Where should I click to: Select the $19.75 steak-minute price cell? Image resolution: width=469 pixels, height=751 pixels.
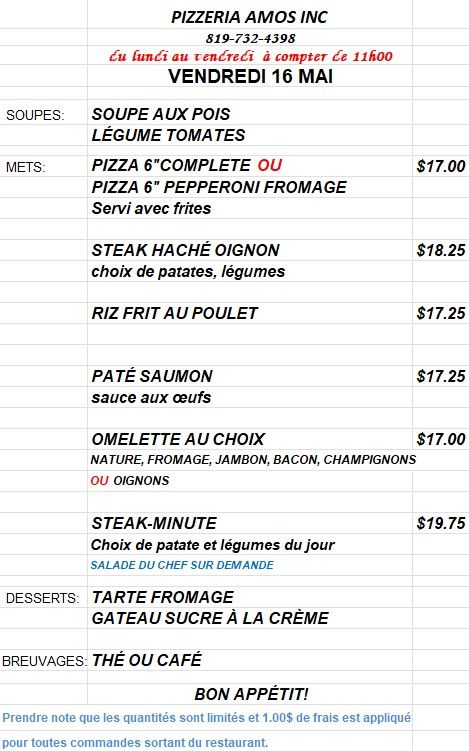coord(441,523)
